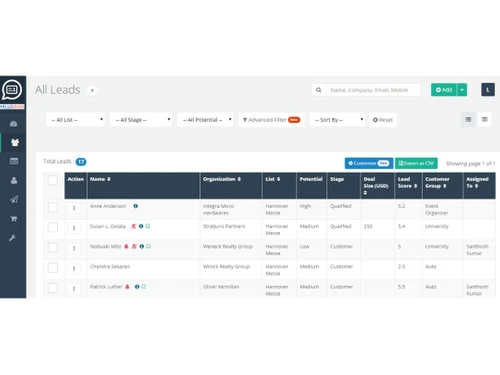
Task: Open the All List dropdown
Action: (x=75, y=120)
